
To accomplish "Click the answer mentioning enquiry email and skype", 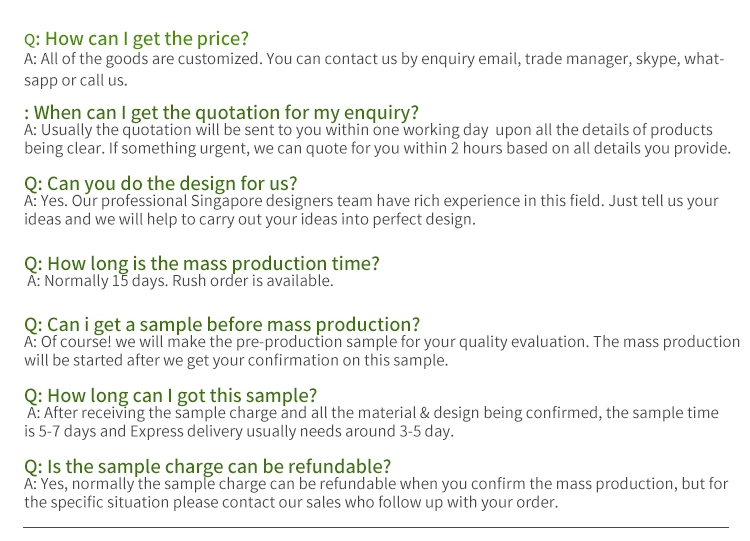I will [375, 69].
